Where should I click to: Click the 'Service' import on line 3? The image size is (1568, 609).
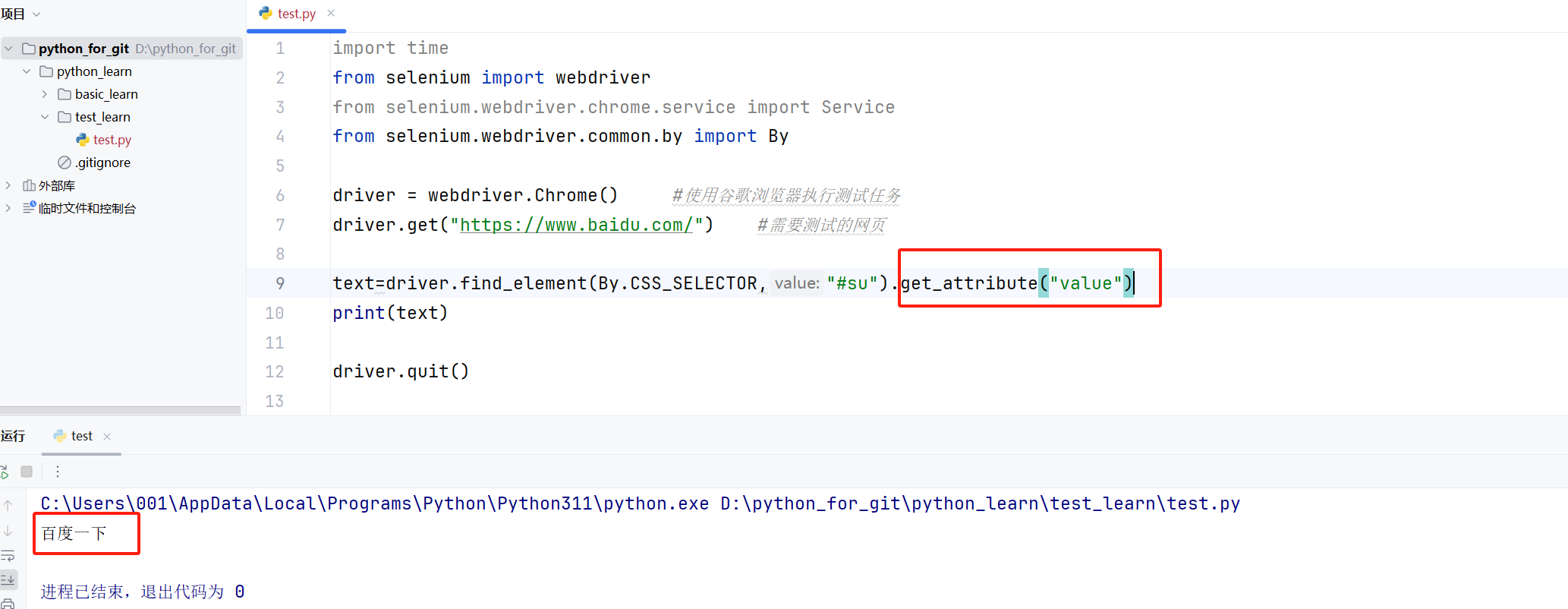[x=858, y=107]
